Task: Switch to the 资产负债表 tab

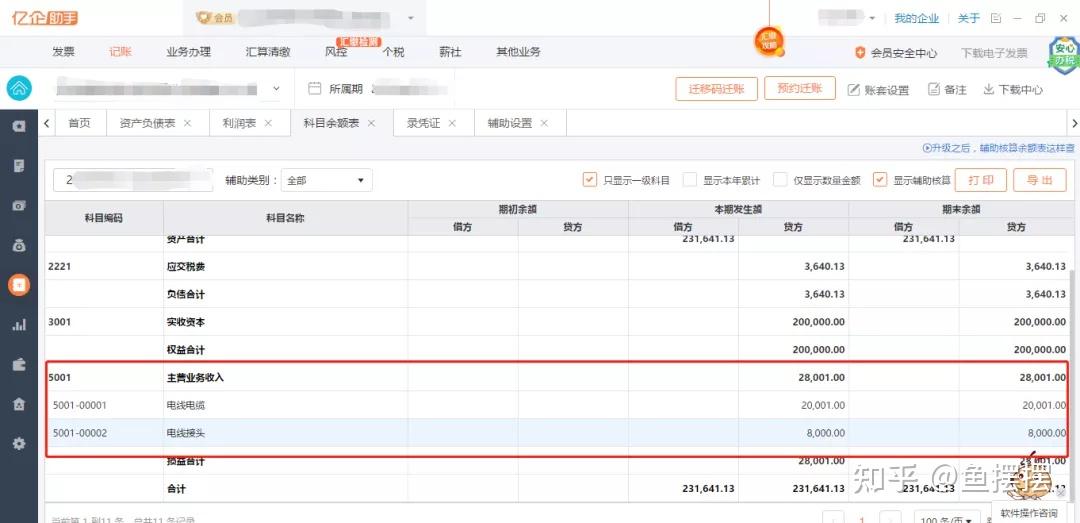Action: pyautogui.click(x=147, y=123)
